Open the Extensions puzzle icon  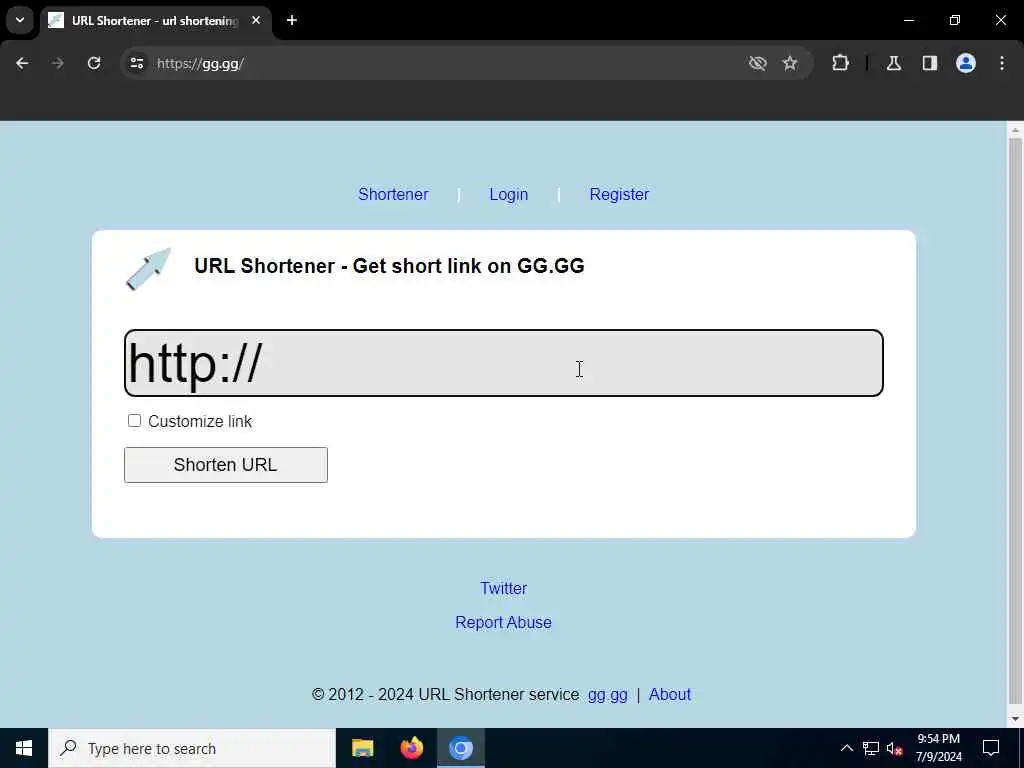(840, 63)
